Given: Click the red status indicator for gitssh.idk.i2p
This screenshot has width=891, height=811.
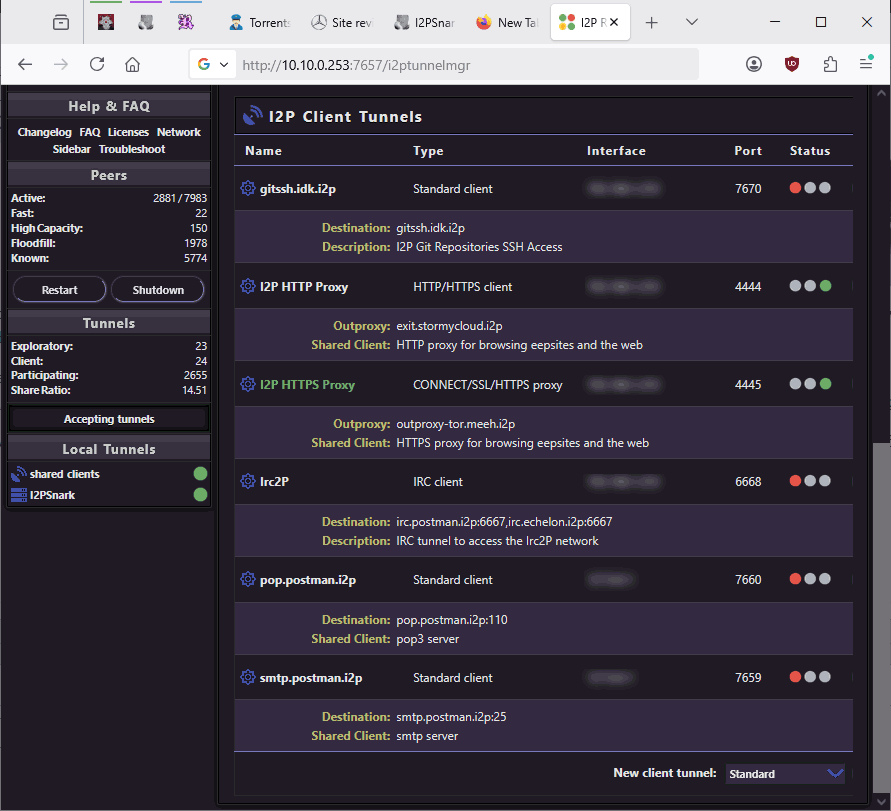Looking at the screenshot, I should tap(795, 188).
